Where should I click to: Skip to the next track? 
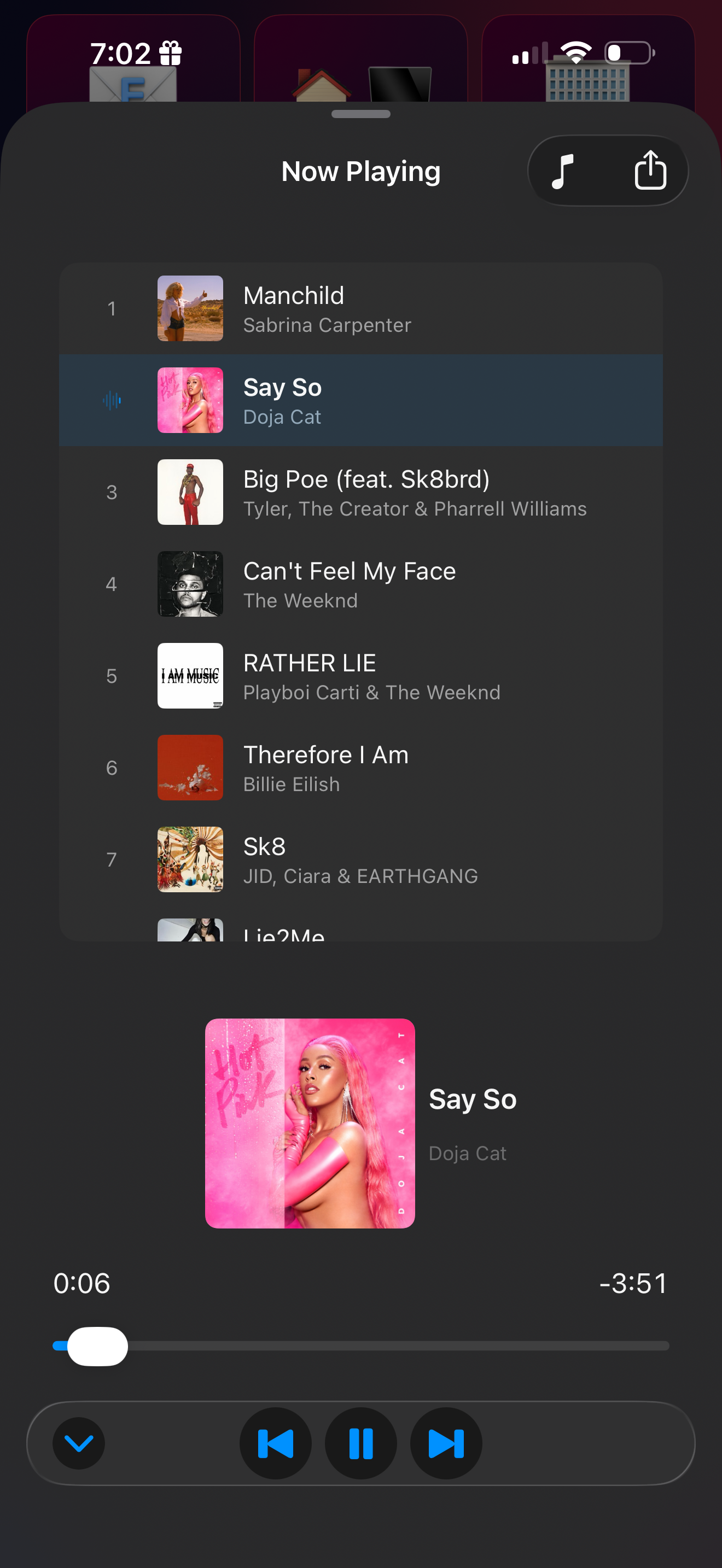tap(446, 1443)
